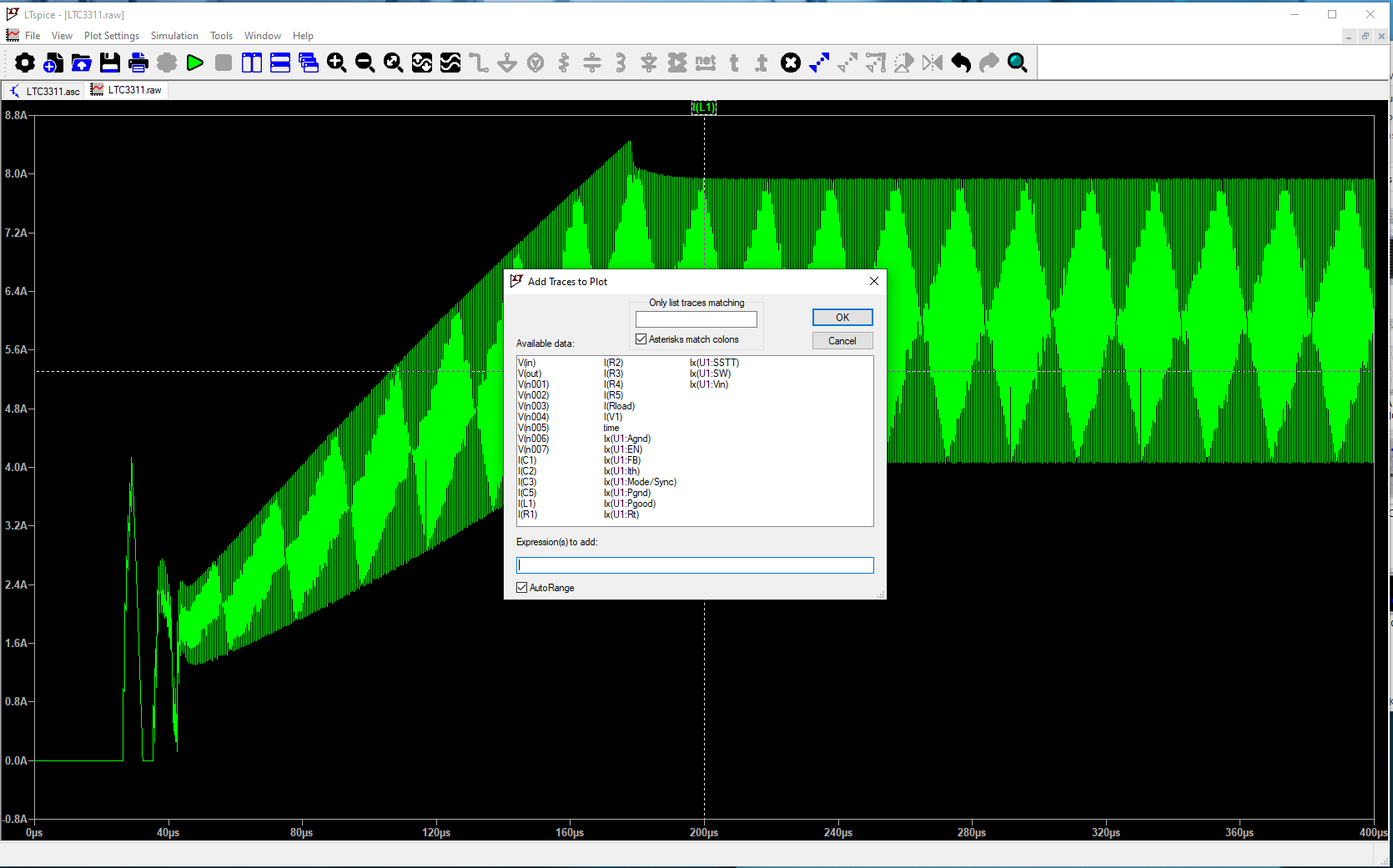Viewport: 1393px width, 868px height.
Task: Tile windows vertically using the toolbar icon
Action: [252, 63]
